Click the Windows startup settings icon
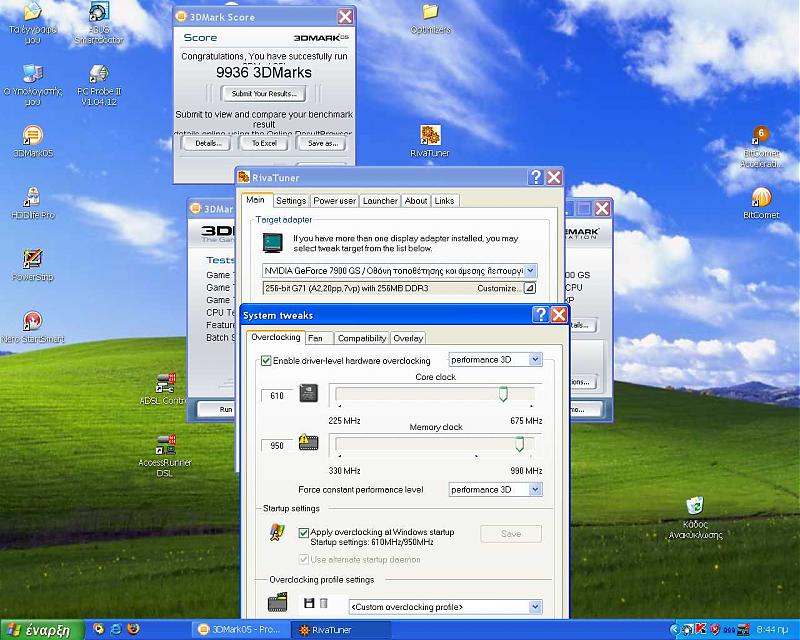Image resolution: width=800 pixels, height=640 pixels. pyautogui.click(x=277, y=532)
